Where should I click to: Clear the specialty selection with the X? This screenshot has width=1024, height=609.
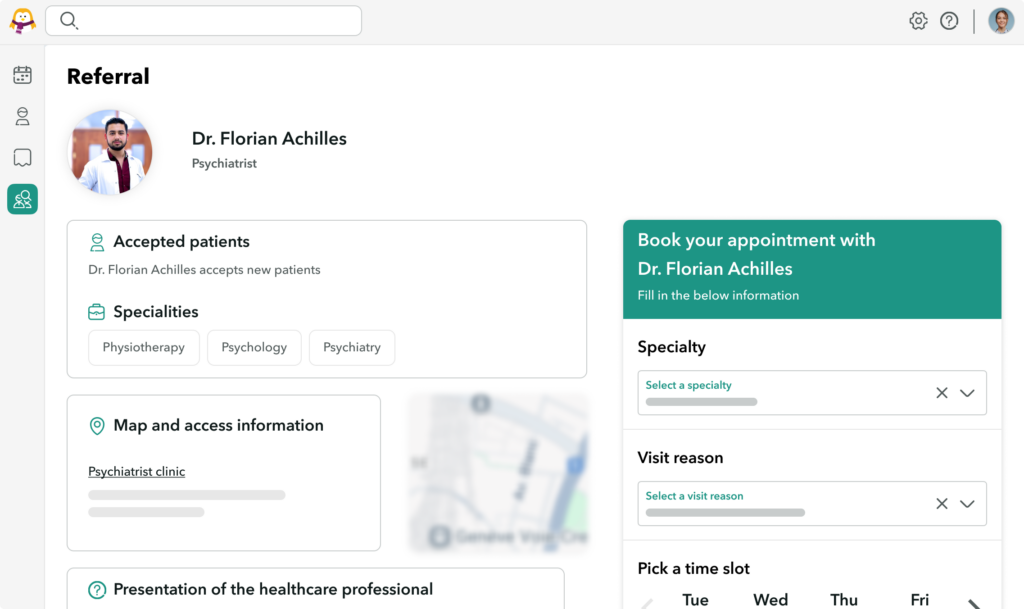(941, 393)
